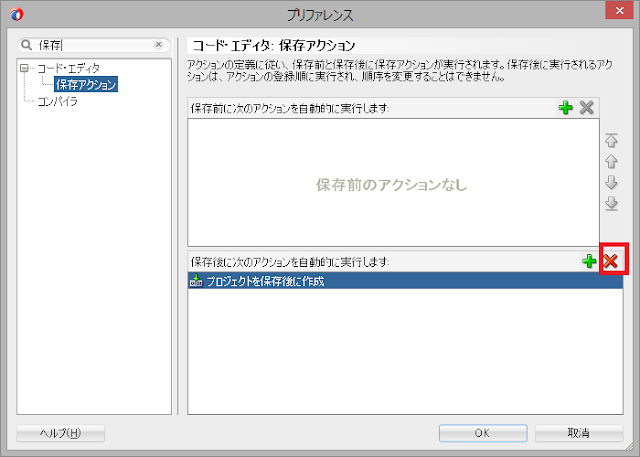Close the プリファレンス dialog window
This screenshot has width=640, height=457.
coord(619,11)
